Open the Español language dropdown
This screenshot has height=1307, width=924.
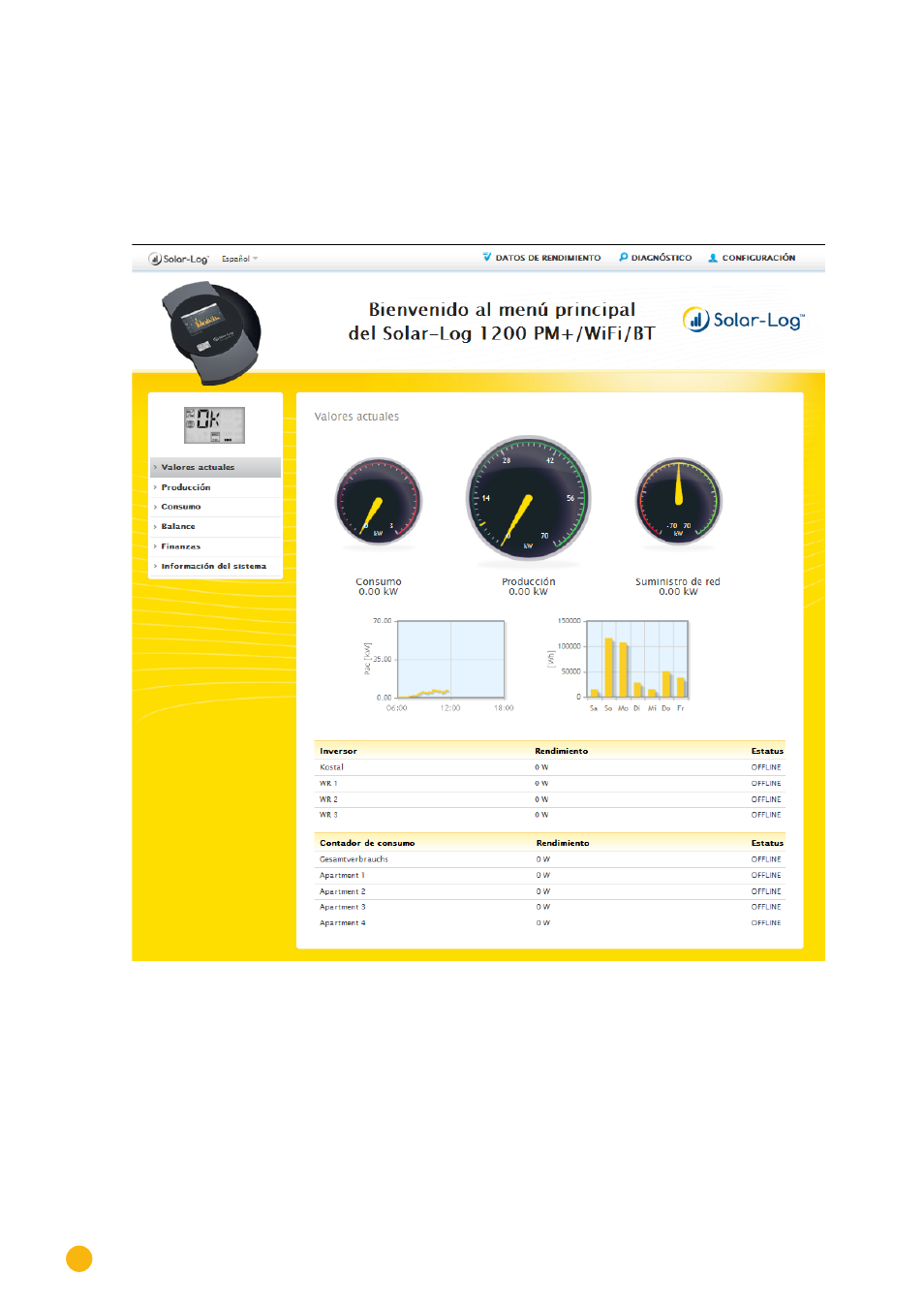click(x=239, y=259)
